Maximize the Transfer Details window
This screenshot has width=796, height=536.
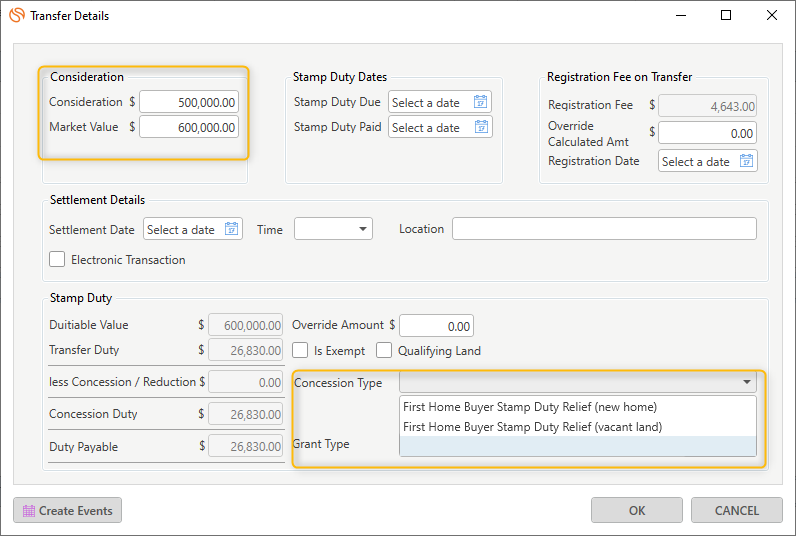[726, 15]
